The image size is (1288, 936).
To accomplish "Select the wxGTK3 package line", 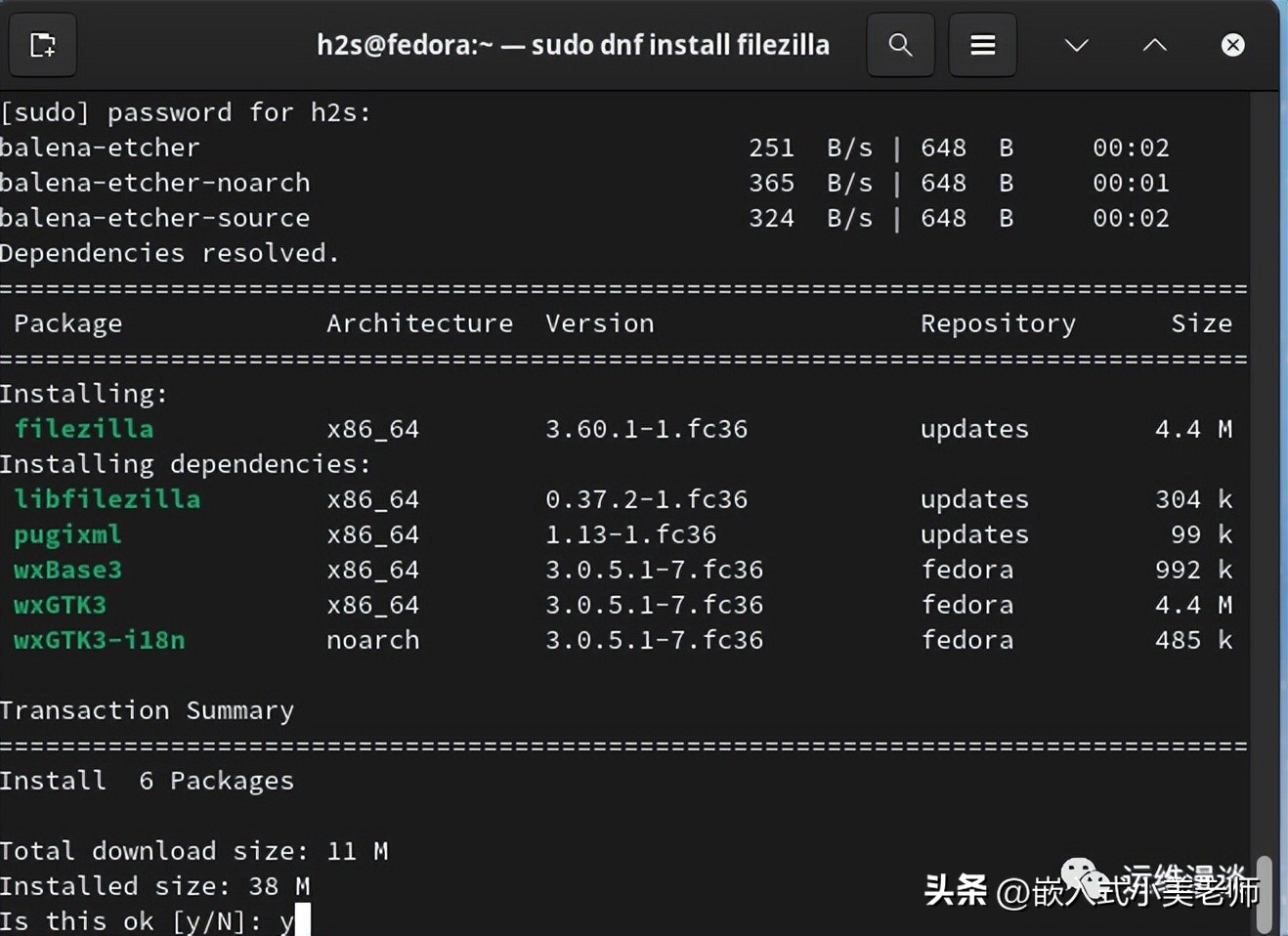I will click(60, 605).
